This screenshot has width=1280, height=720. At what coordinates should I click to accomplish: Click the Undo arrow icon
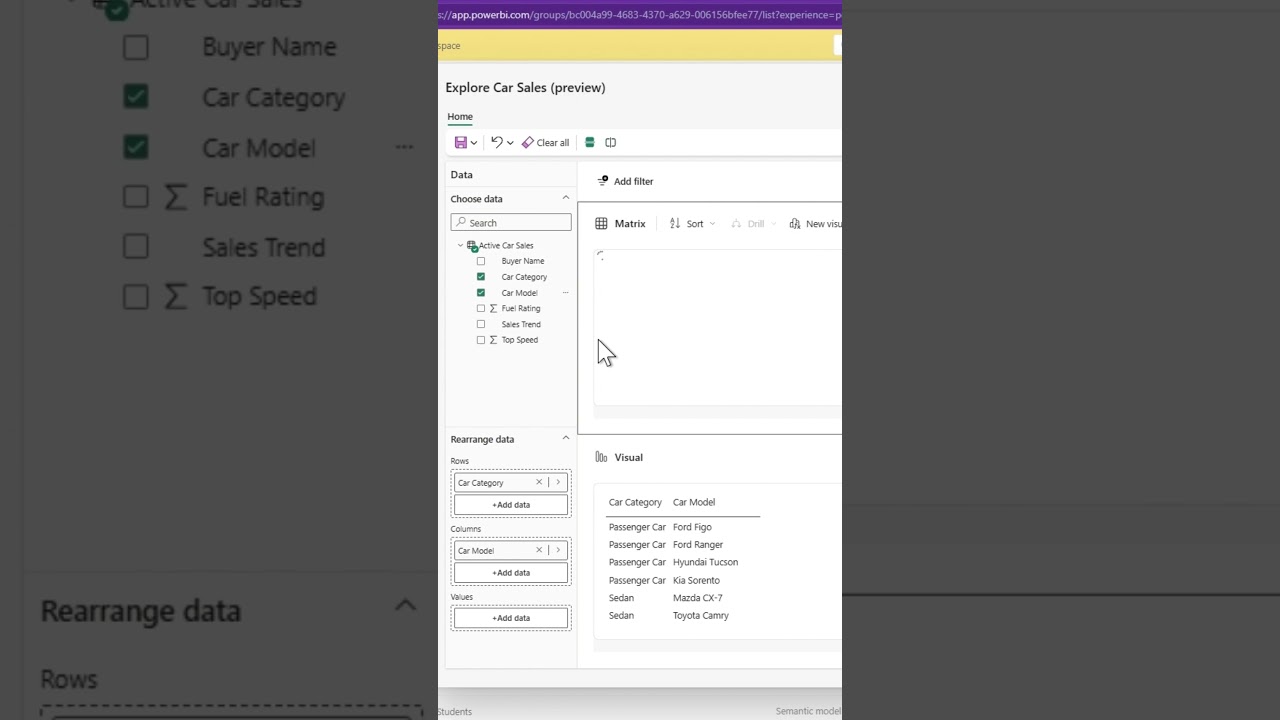pos(496,143)
